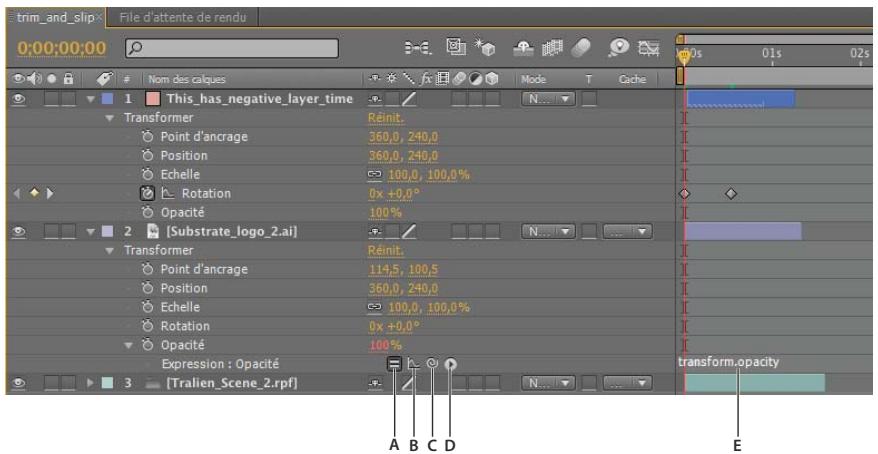Click the Opacité stopwatch of layer 1
The height and width of the screenshot is (454, 878).
pyautogui.click(x=147, y=213)
